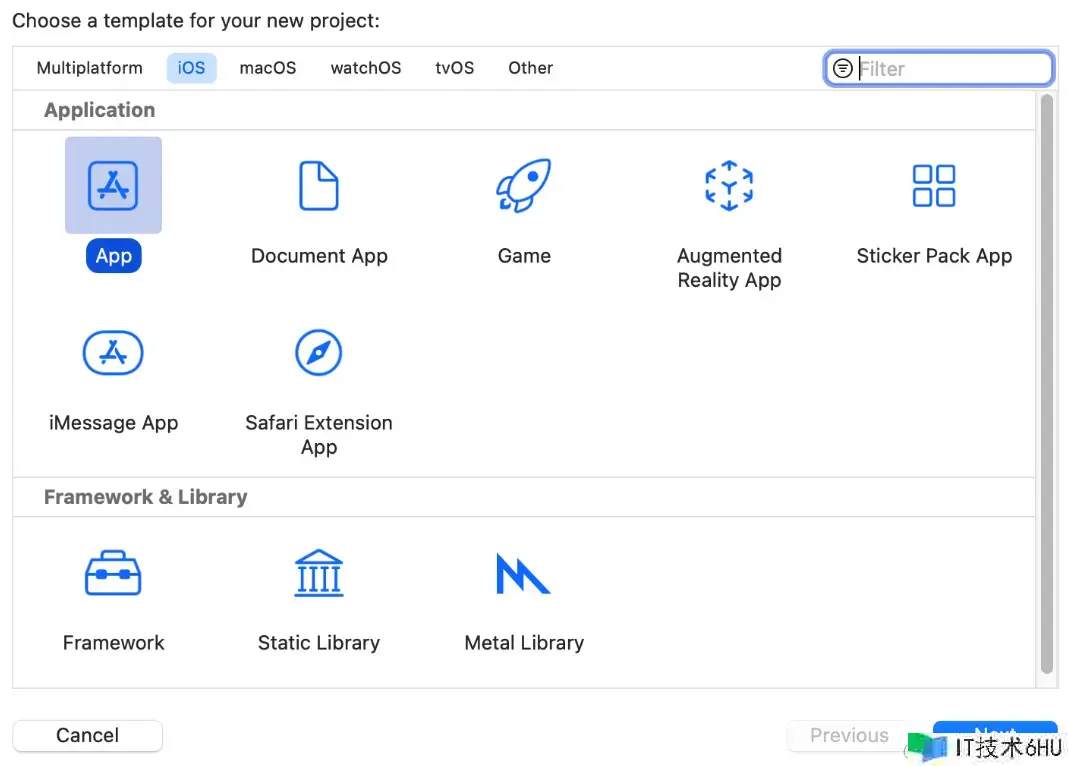
Task: Click the 'Metal Library' label
Action: 524,643
